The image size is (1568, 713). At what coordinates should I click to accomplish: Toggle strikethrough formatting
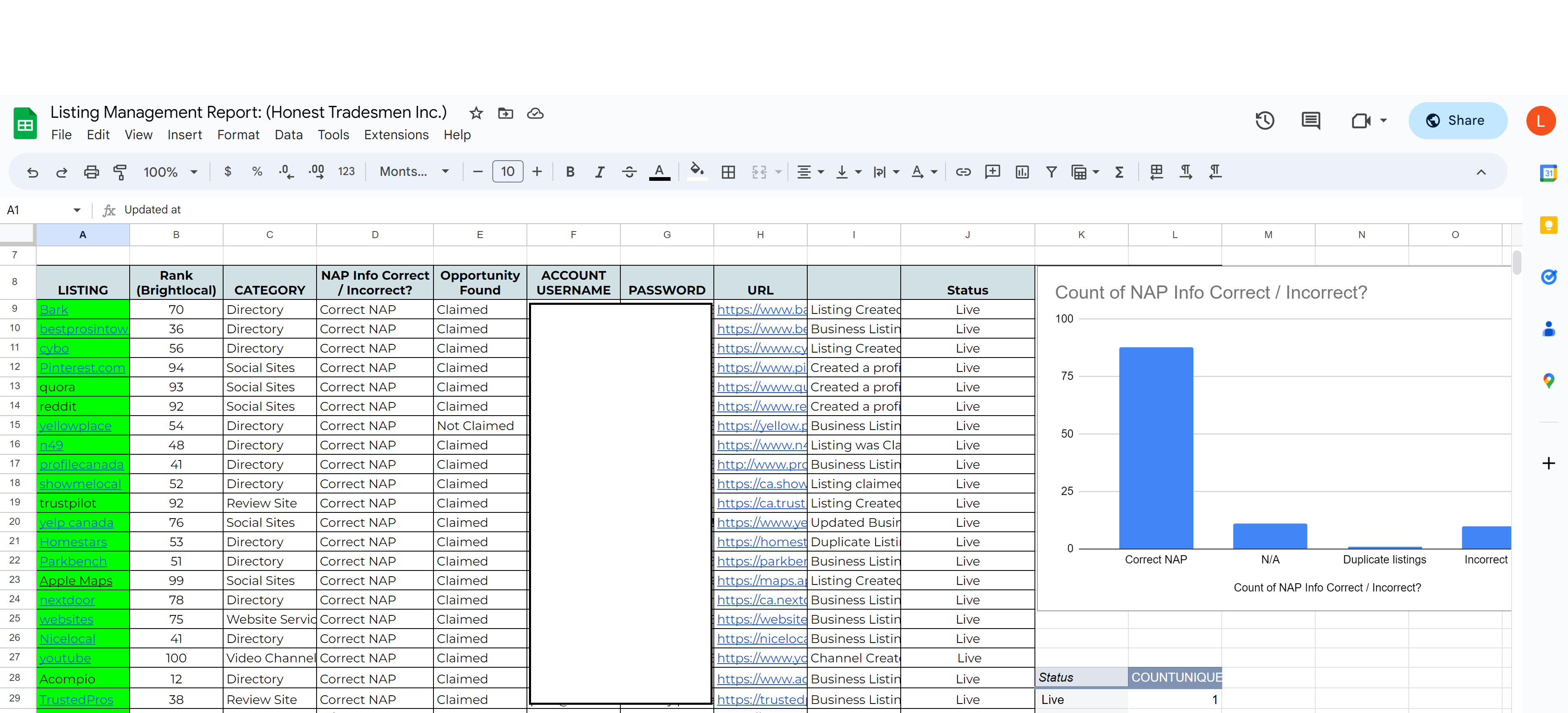point(629,172)
